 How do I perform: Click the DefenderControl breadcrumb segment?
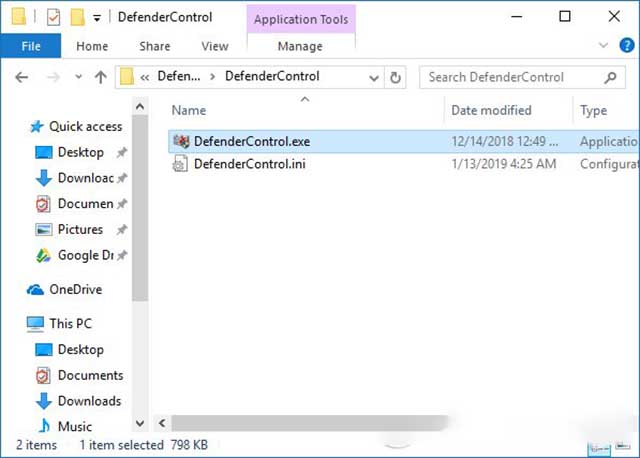pyautogui.click(x=272, y=76)
